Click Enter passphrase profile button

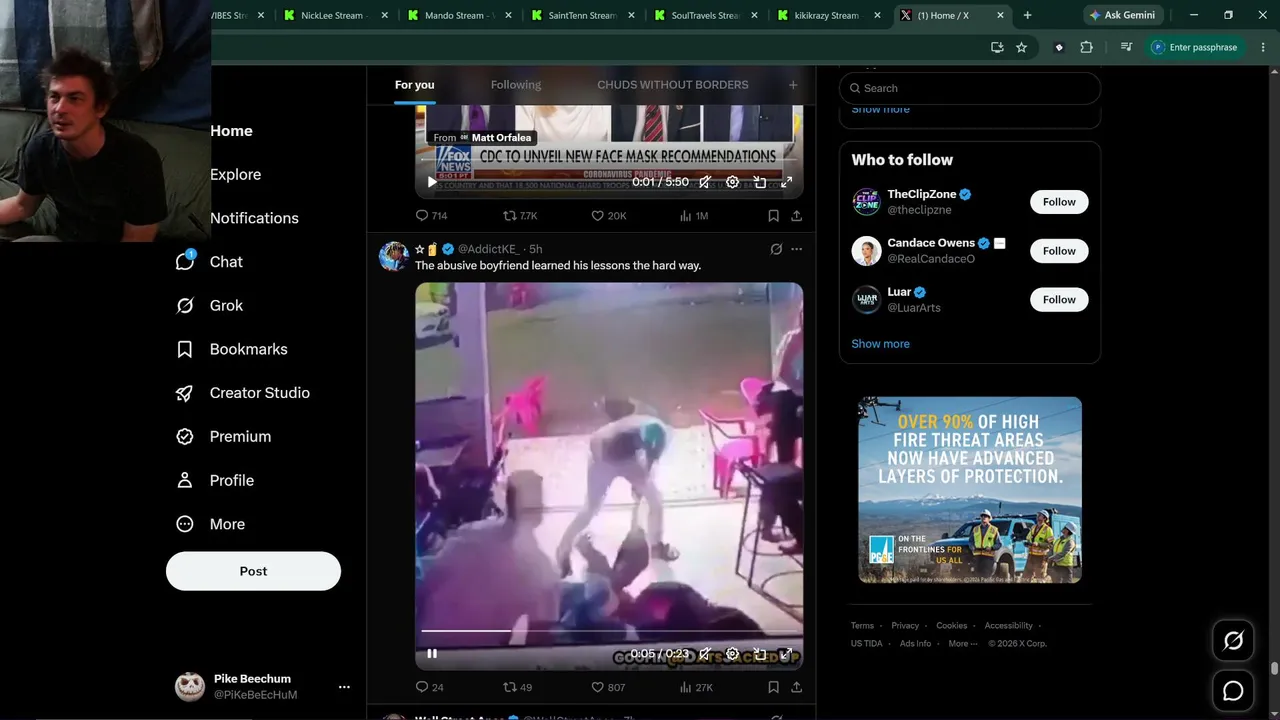pos(1194,47)
